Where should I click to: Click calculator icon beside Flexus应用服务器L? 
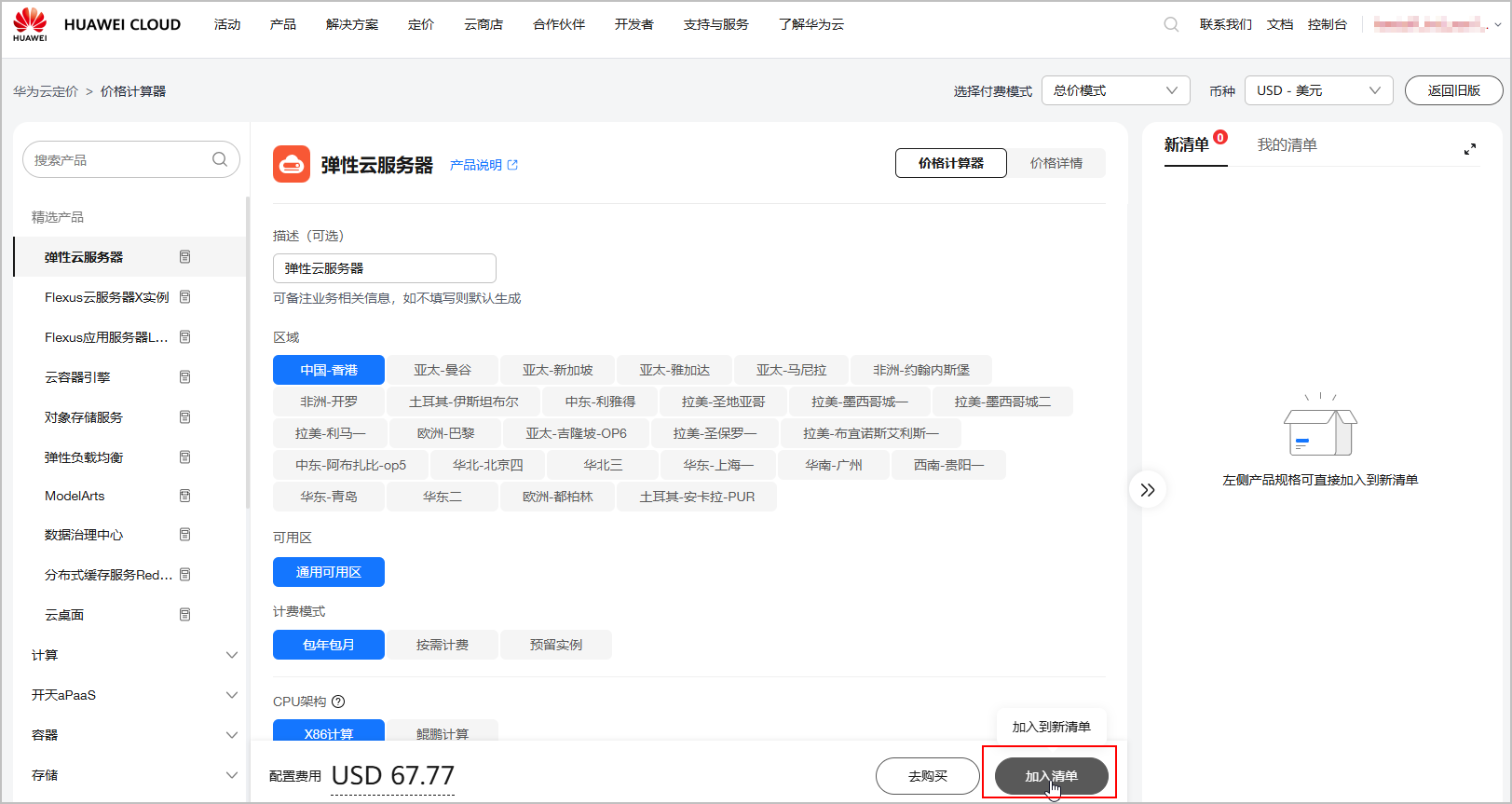coord(184,337)
